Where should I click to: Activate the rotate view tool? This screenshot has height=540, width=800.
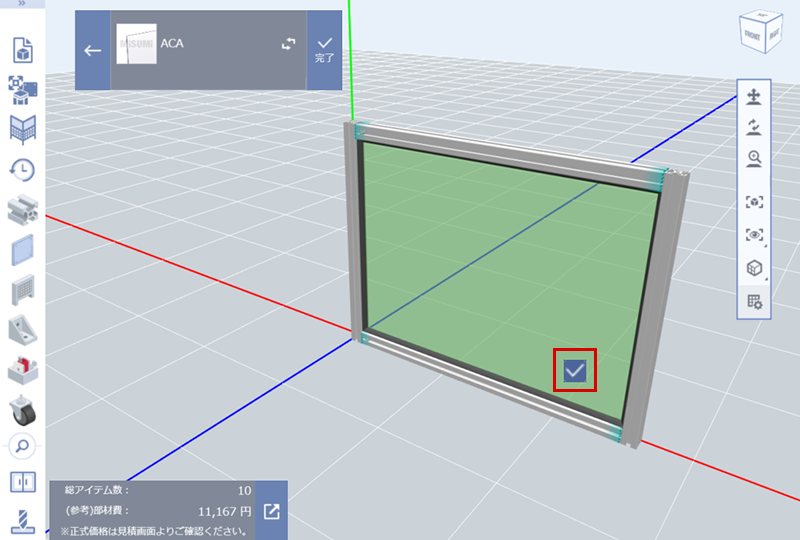click(x=754, y=127)
